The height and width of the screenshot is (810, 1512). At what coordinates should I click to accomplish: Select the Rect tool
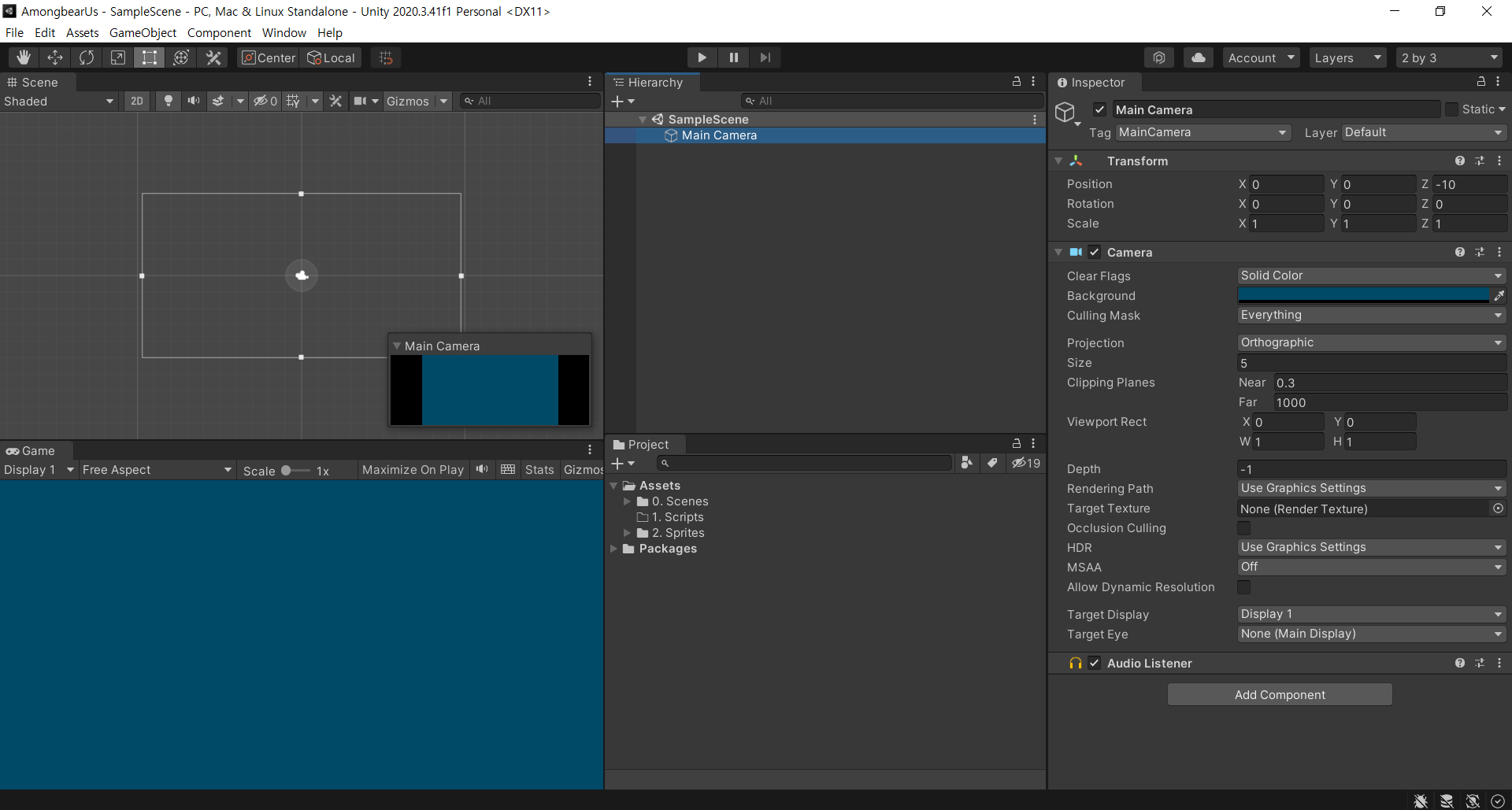coord(150,57)
